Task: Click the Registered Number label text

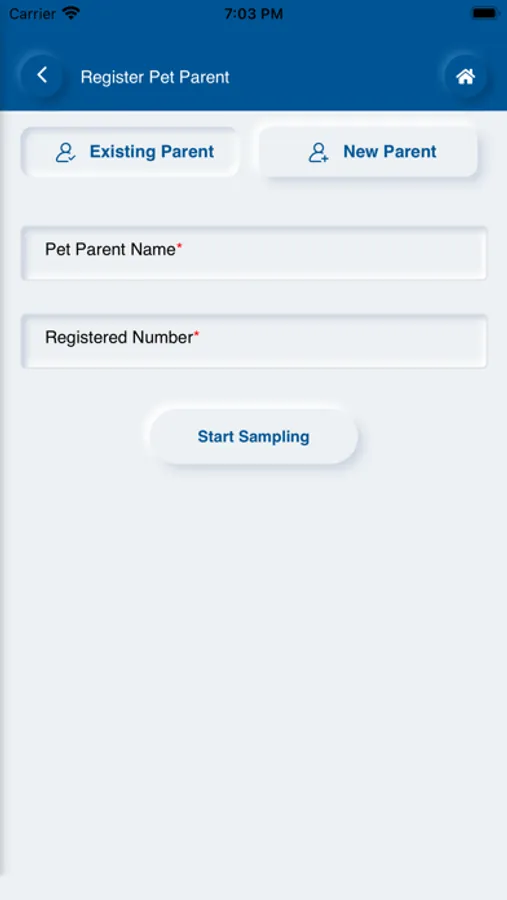Action: [119, 338]
